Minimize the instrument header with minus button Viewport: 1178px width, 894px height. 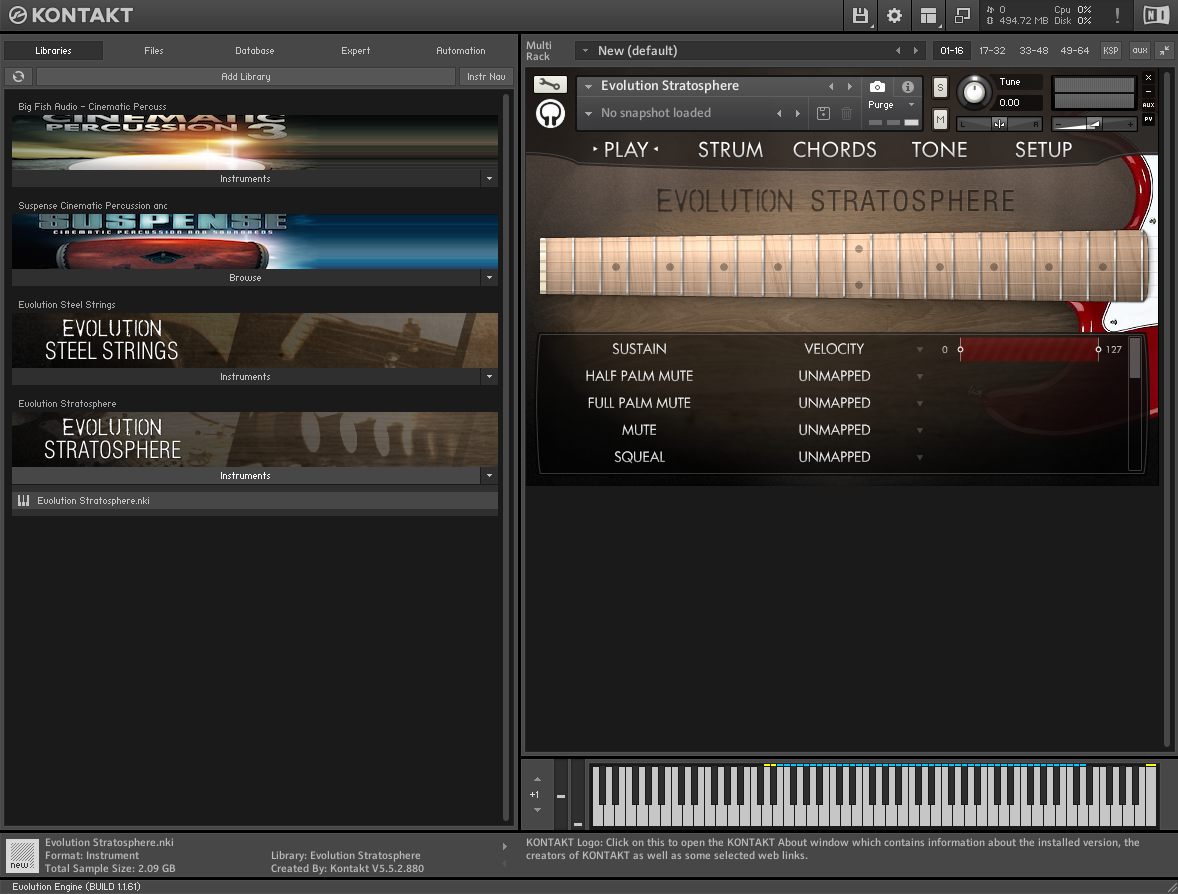pos(1148,91)
